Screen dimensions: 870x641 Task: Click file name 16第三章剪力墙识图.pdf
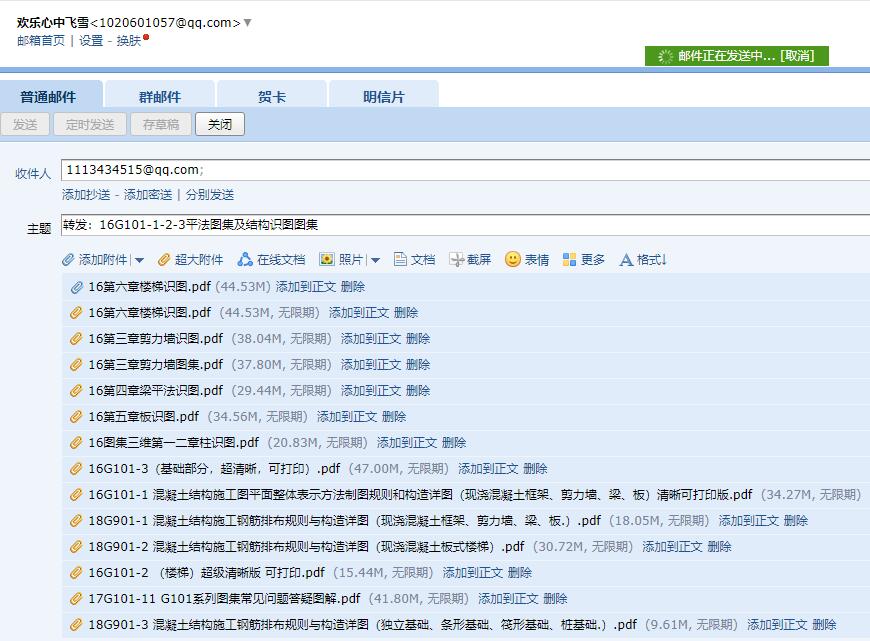(x=155, y=339)
